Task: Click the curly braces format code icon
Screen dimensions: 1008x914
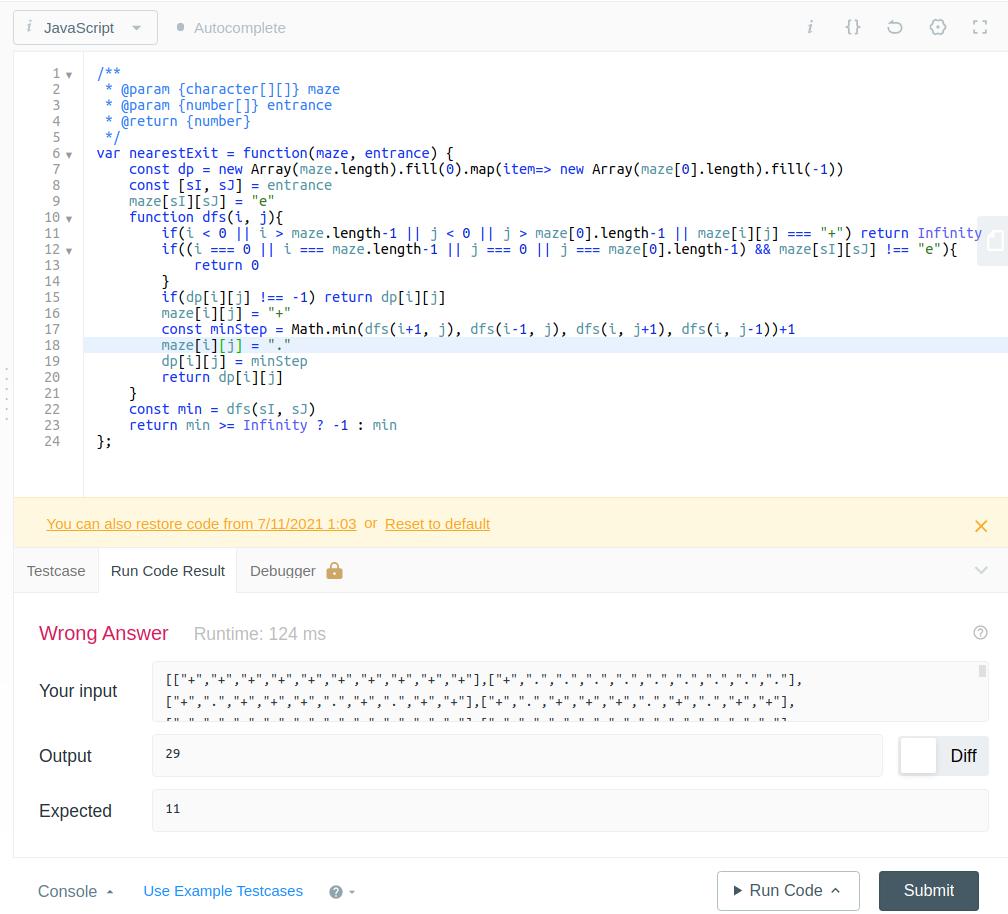Action: point(852,27)
